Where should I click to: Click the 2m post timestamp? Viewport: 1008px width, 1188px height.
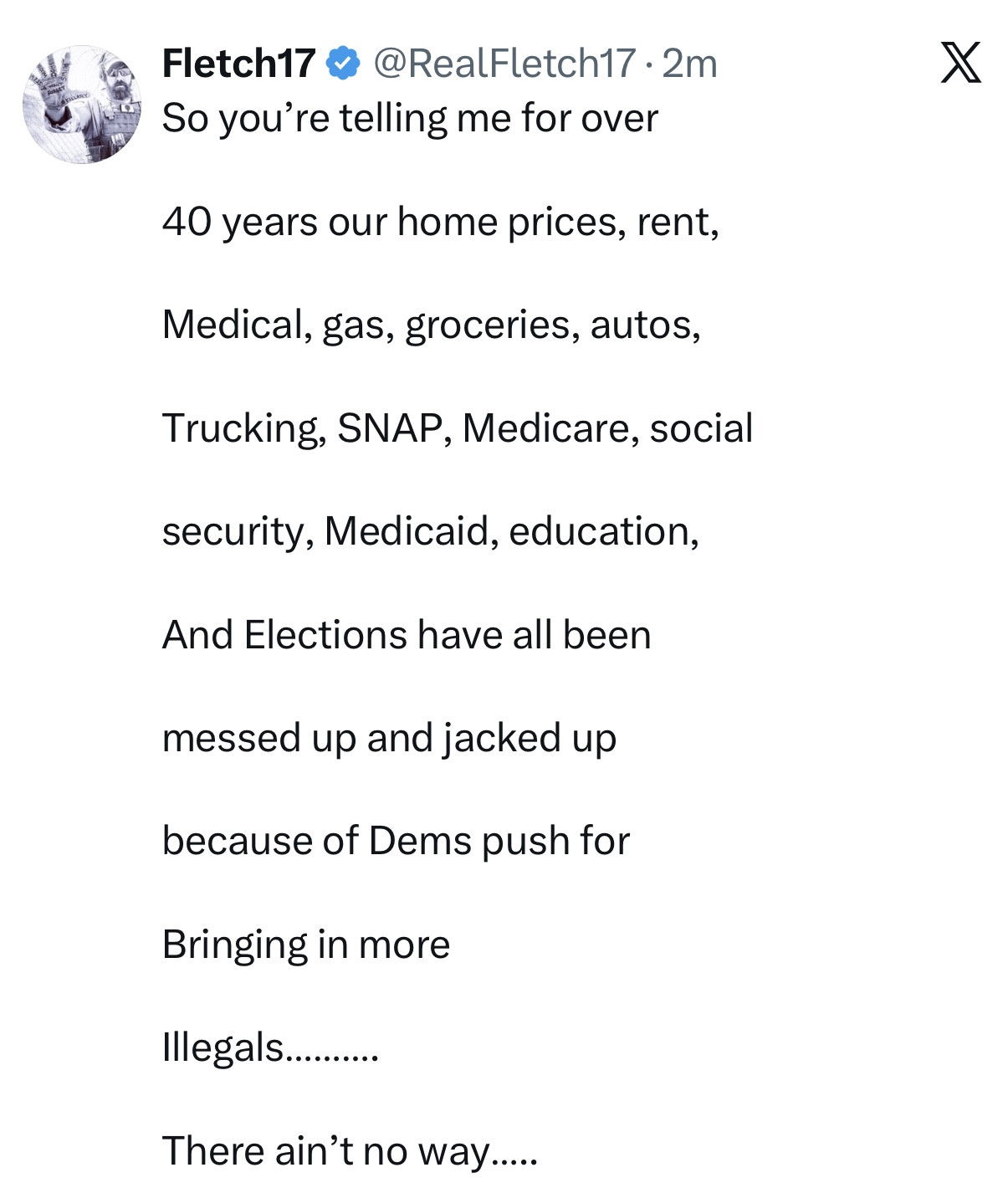coord(689,64)
